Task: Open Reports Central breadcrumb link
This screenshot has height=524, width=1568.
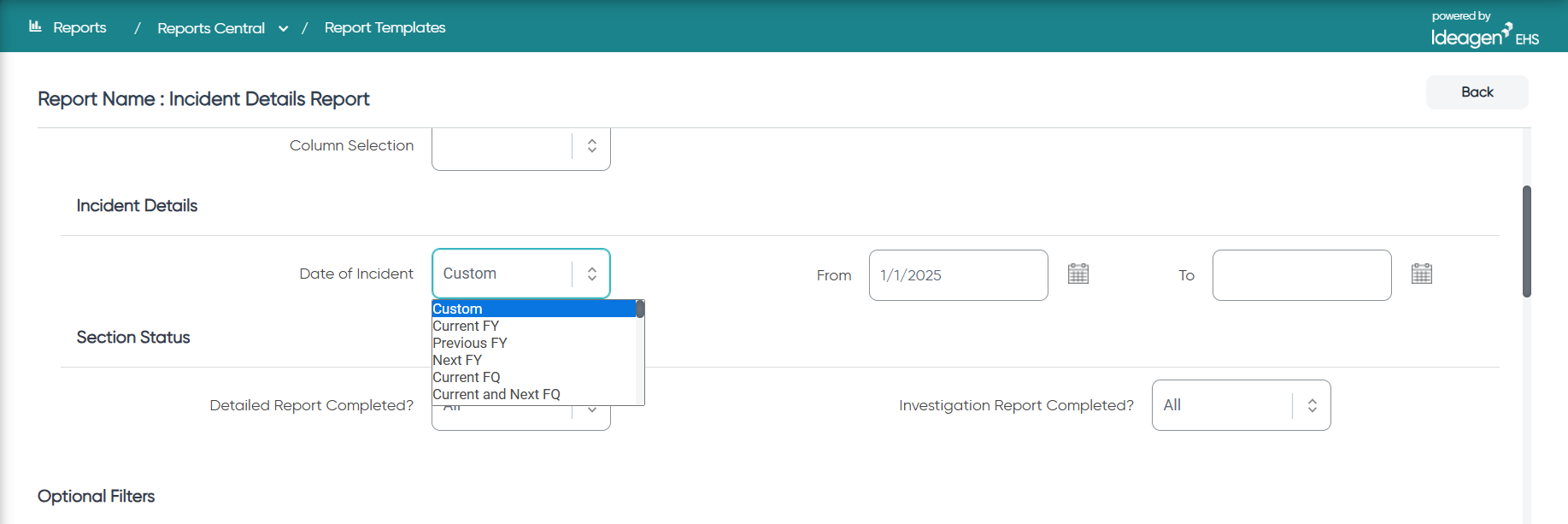Action: [211, 28]
